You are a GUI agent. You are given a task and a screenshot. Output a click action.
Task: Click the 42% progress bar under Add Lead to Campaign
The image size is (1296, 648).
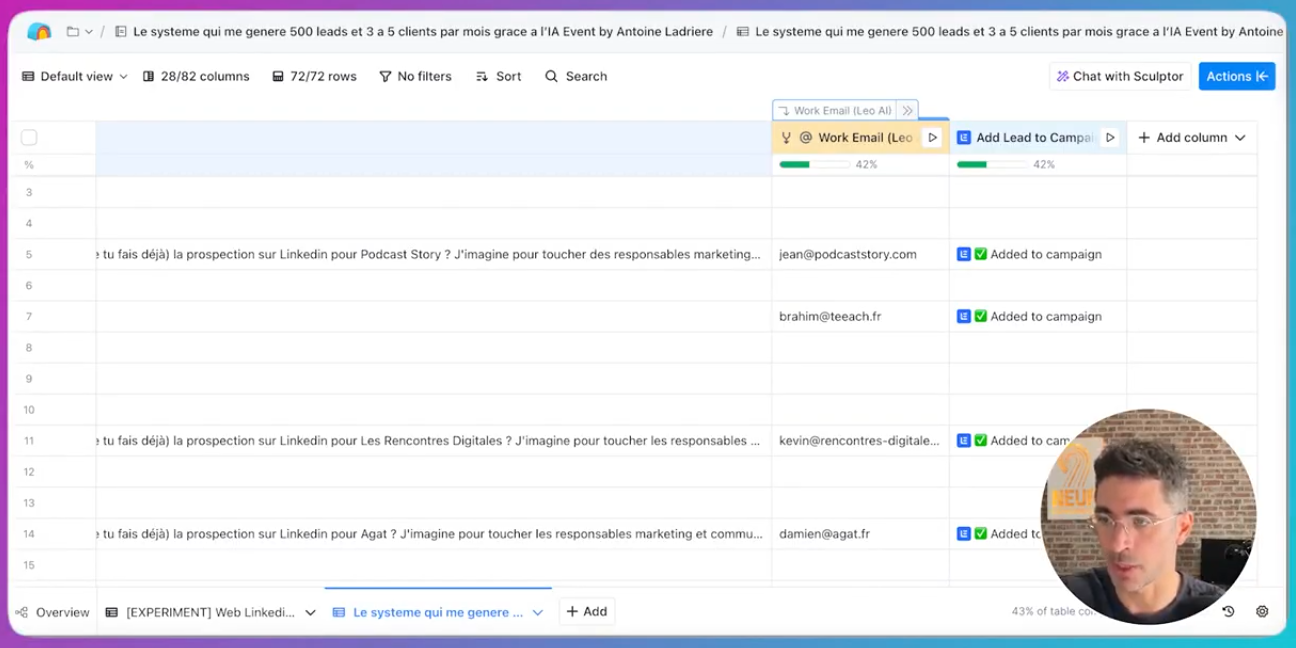(992, 164)
